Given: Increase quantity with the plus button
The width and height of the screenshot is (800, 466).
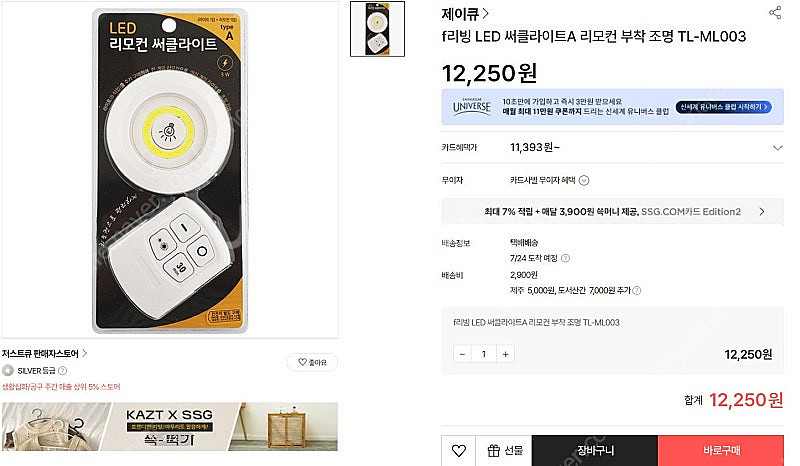Looking at the screenshot, I should tap(506, 354).
